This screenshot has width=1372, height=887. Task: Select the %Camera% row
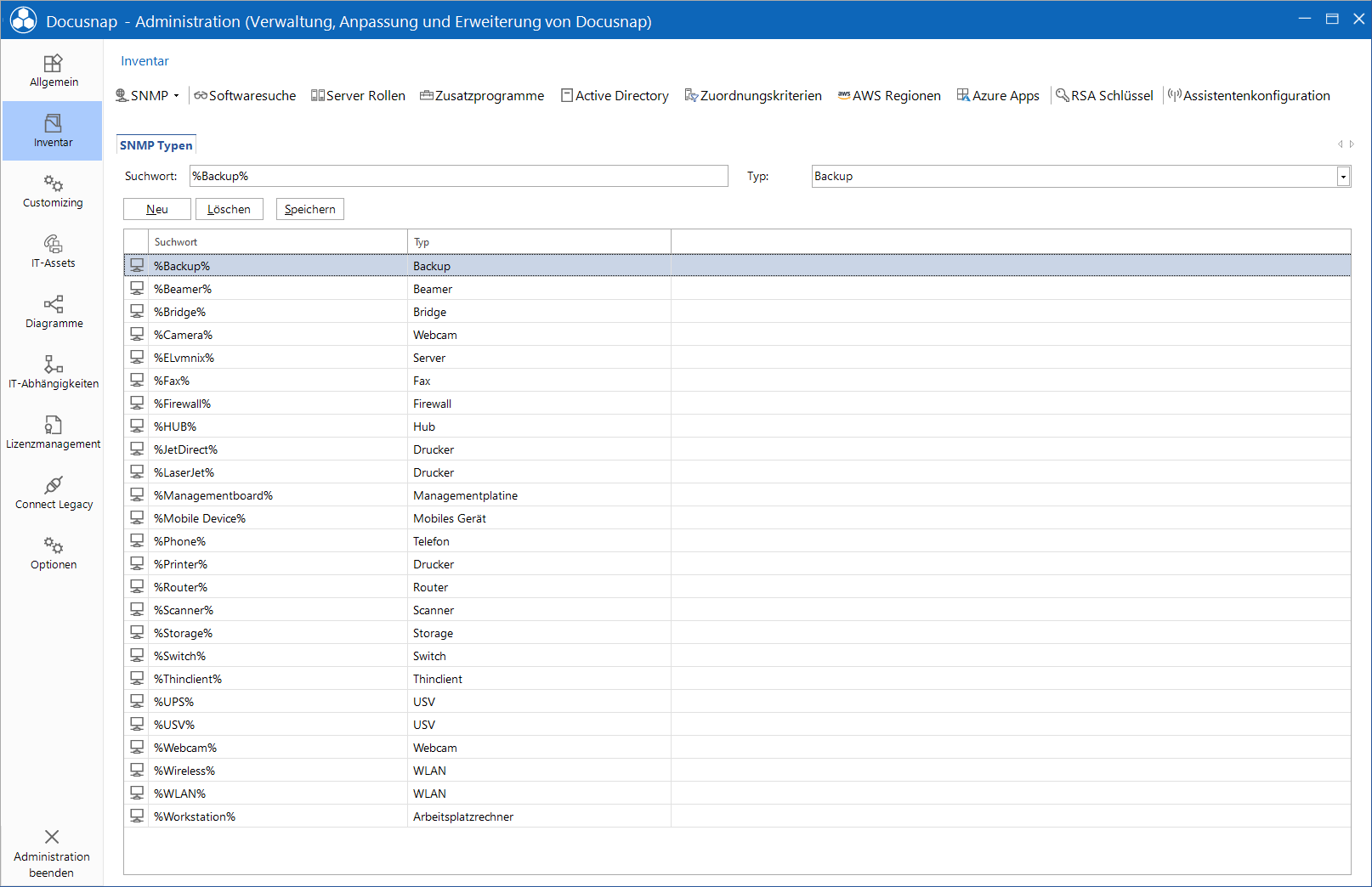point(737,335)
